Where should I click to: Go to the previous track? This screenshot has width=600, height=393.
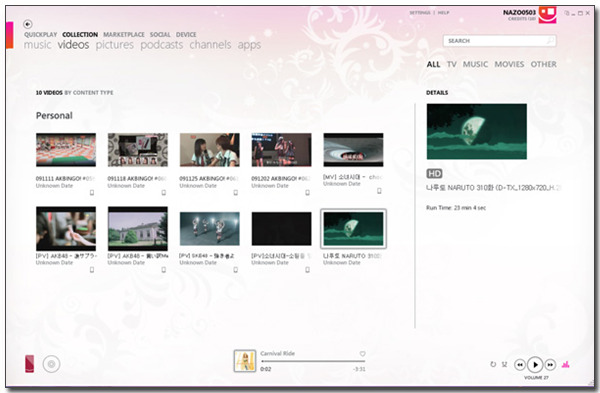coord(520,365)
